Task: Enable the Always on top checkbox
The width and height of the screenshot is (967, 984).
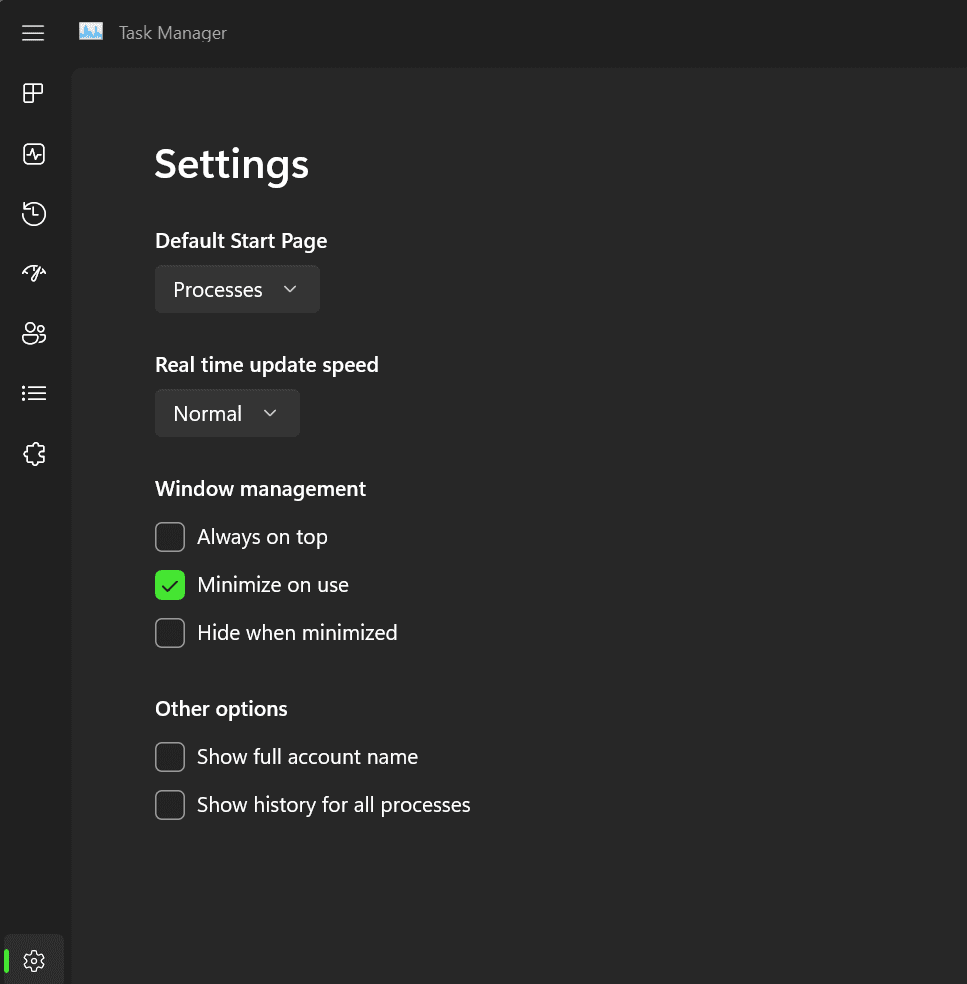Action: [x=170, y=537]
